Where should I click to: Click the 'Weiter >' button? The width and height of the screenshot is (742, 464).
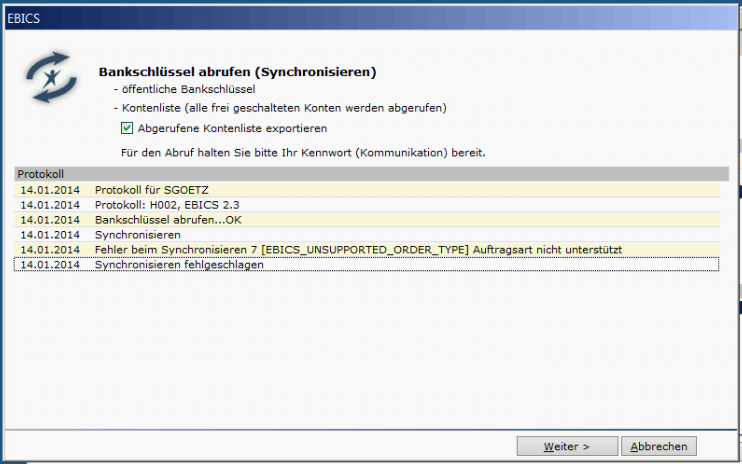(567, 446)
